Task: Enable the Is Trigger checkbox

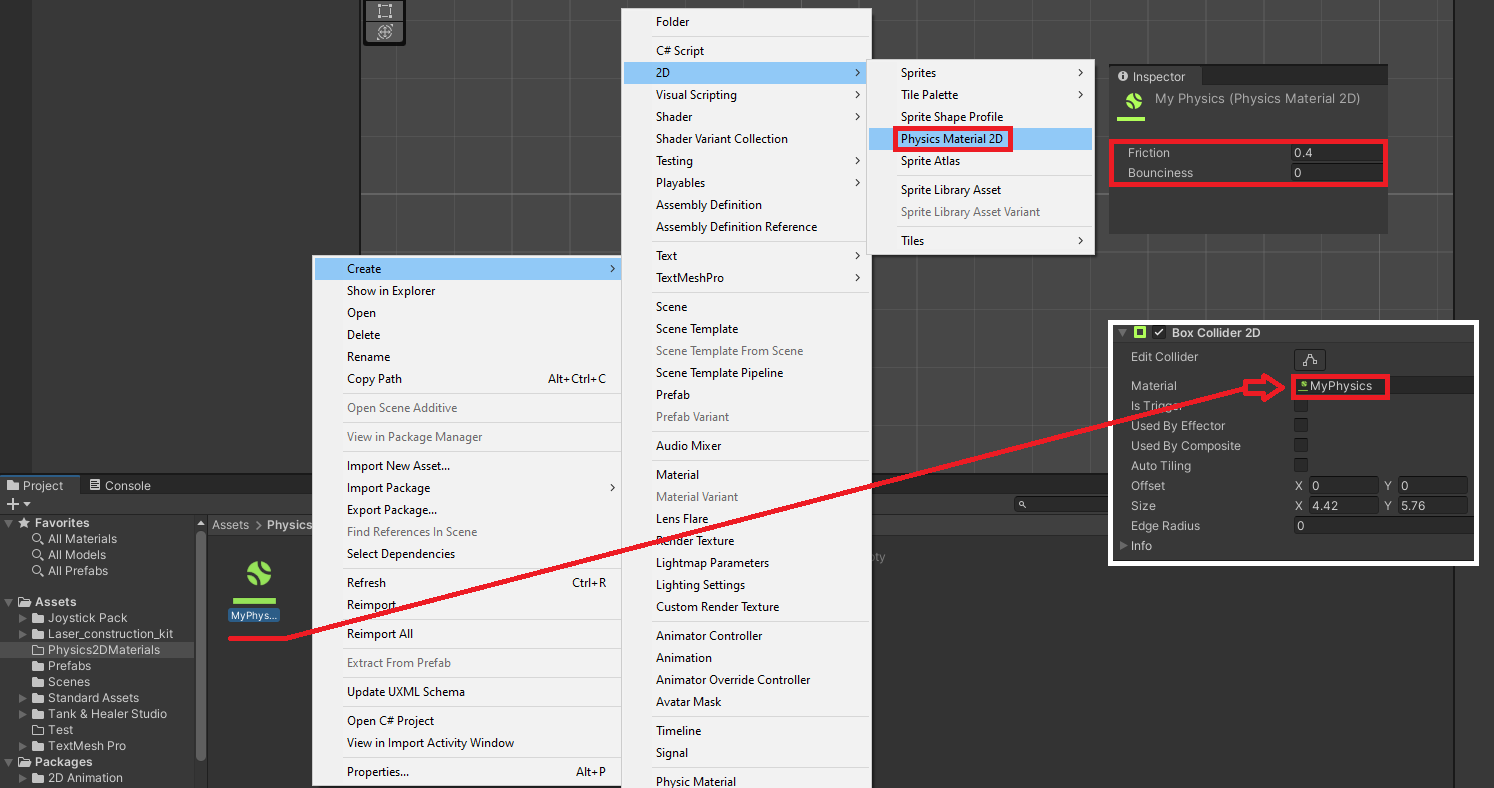Action: [x=1301, y=406]
